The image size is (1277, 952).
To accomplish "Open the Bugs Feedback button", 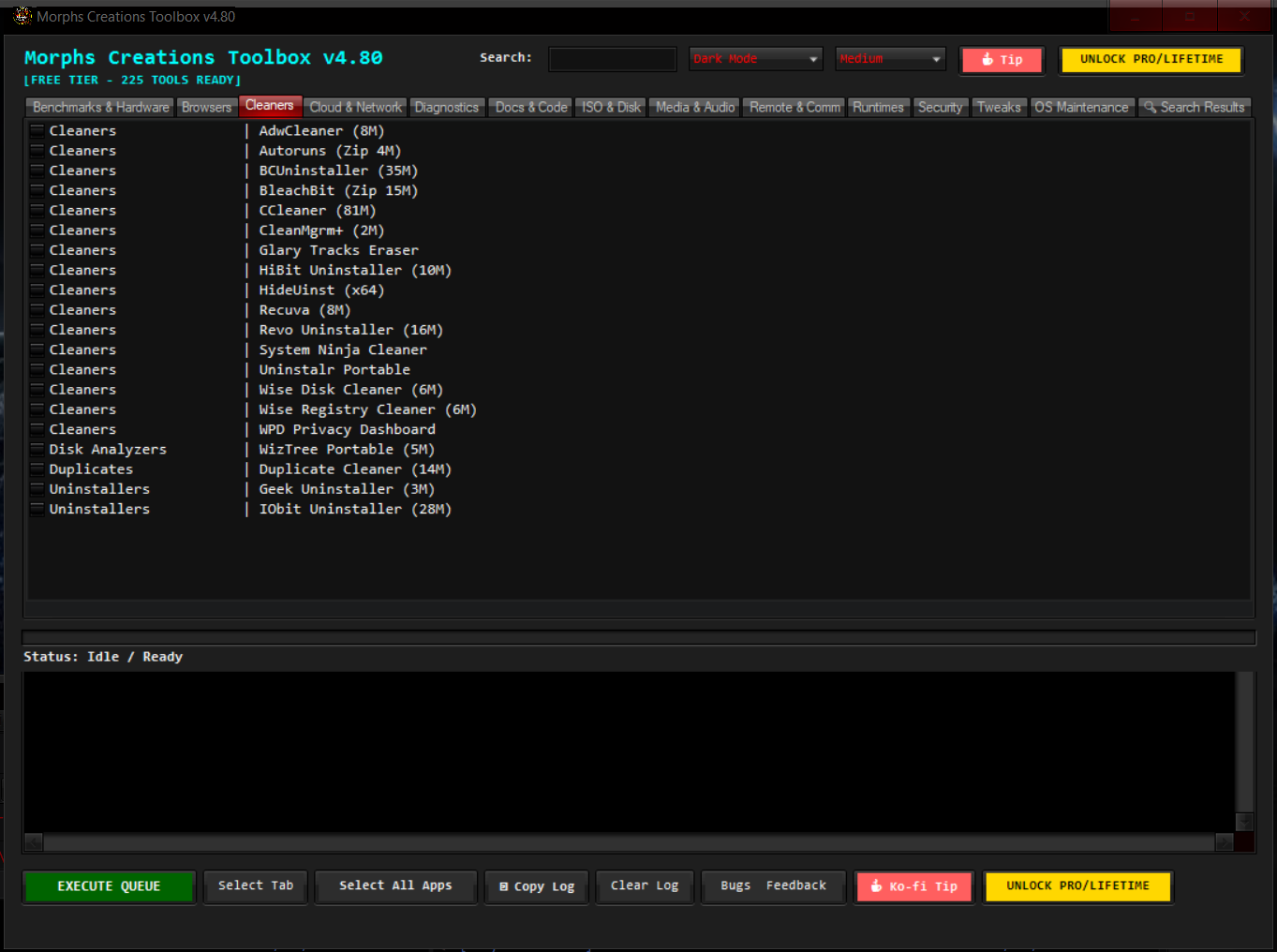I will point(774,885).
